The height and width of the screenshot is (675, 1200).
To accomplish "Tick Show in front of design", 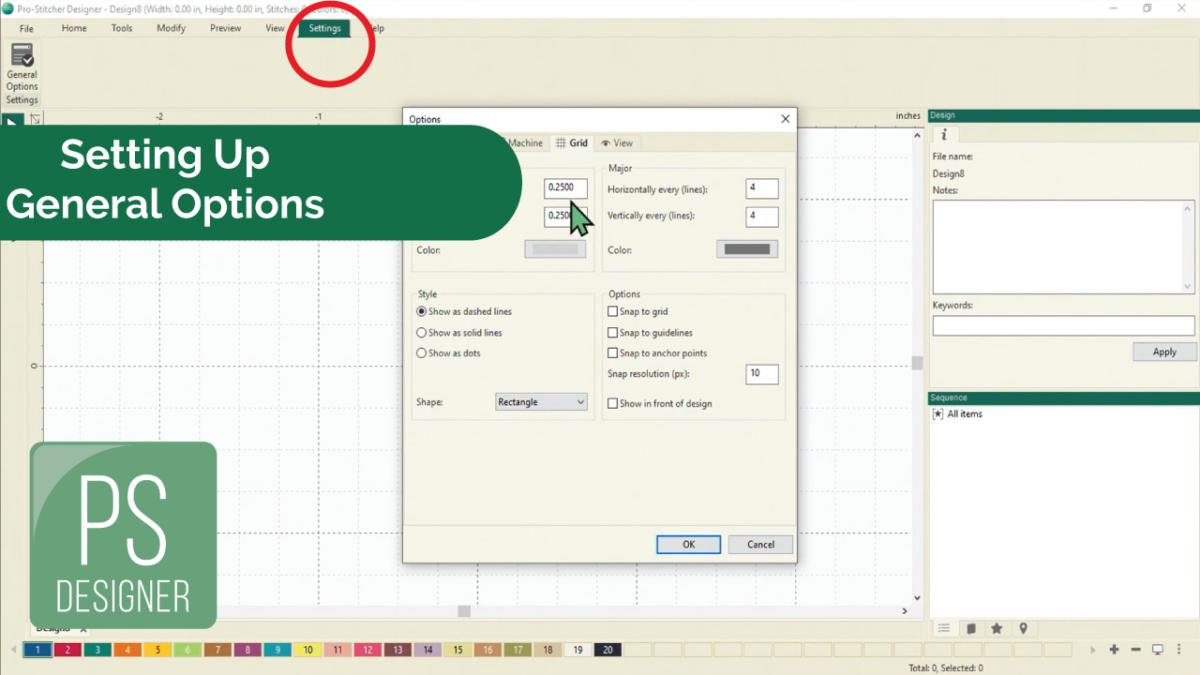I will coord(614,404).
